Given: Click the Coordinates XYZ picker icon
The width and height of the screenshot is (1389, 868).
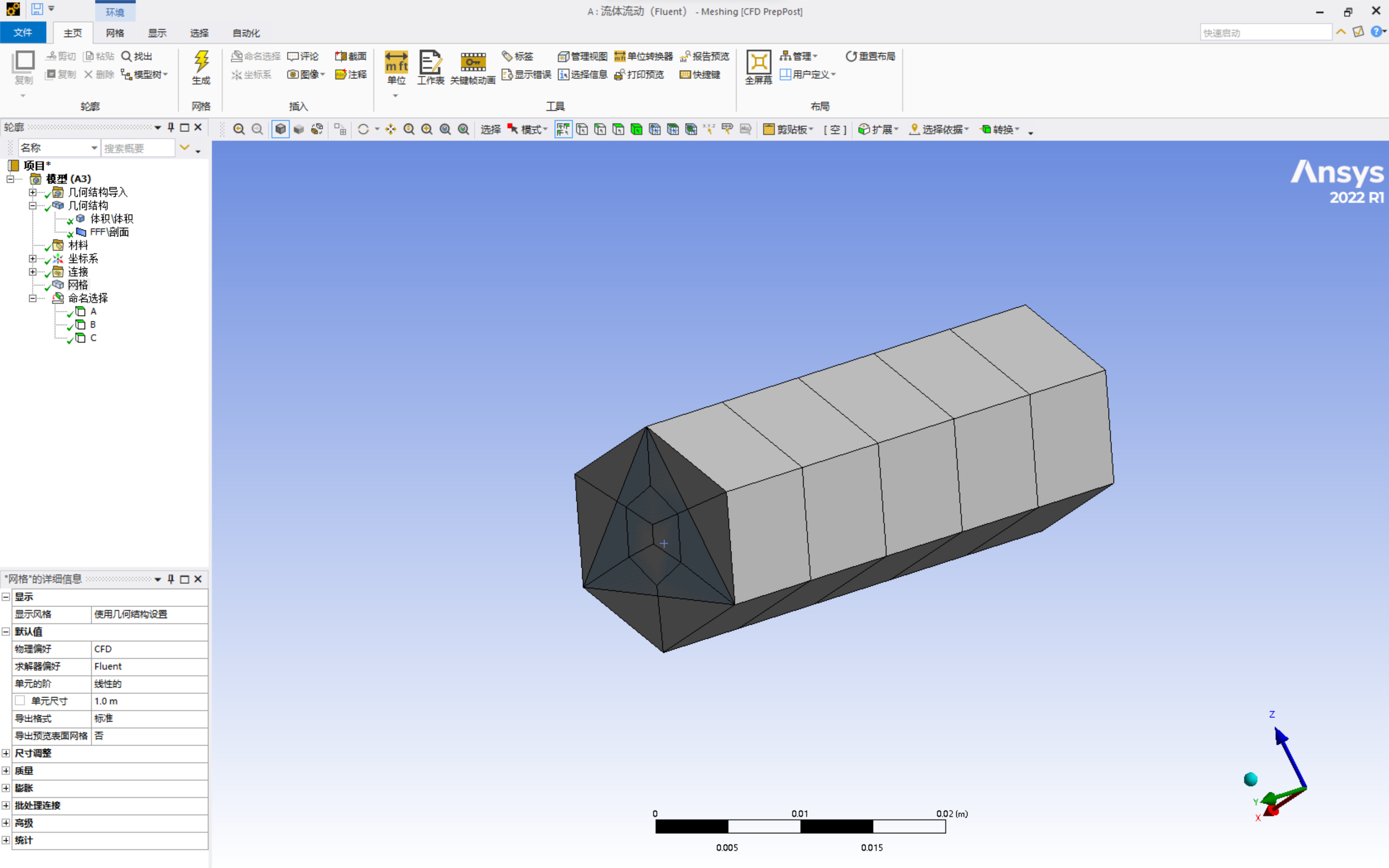Looking at the screenshot, I should (x=710, y=129).
